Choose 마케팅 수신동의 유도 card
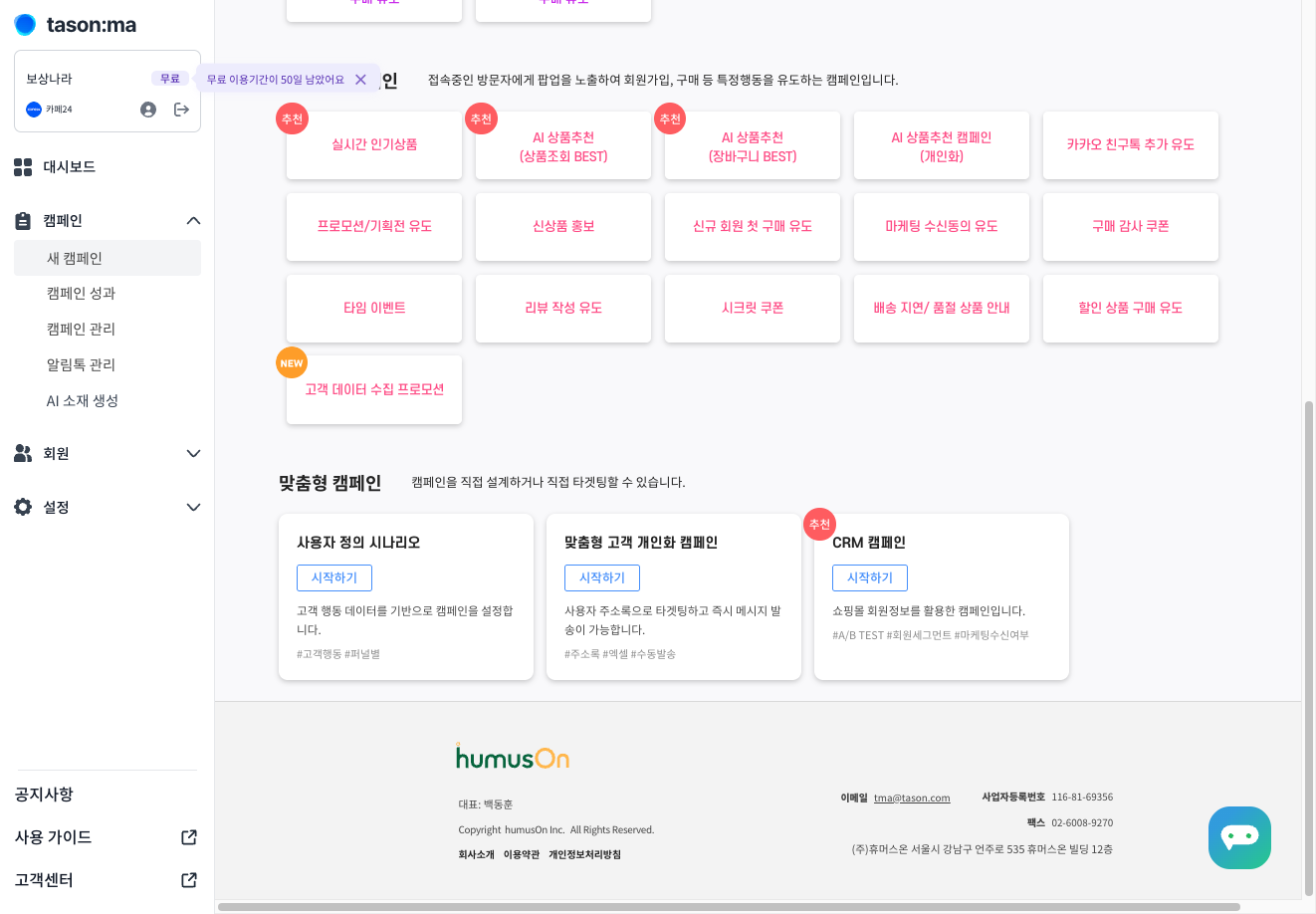This screenshot has height=914, width=1316. coord(942,227)
